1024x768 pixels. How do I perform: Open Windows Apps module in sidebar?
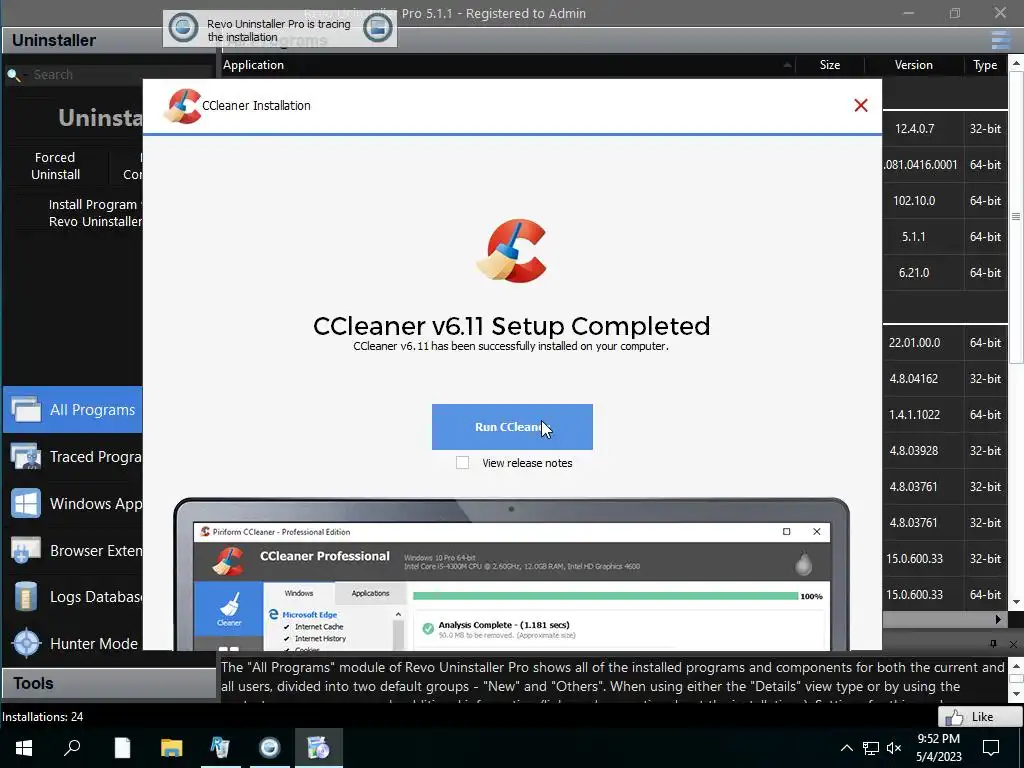(x=72, y=504)
